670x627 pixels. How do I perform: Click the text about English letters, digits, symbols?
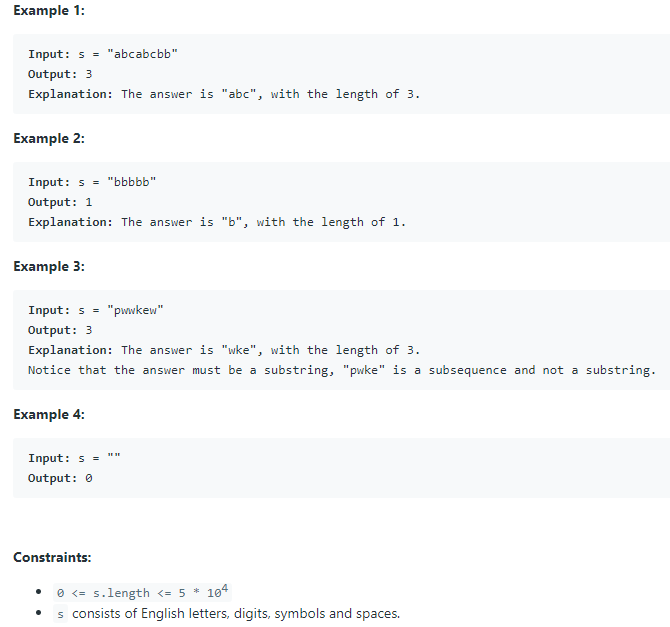pos(236,614)
